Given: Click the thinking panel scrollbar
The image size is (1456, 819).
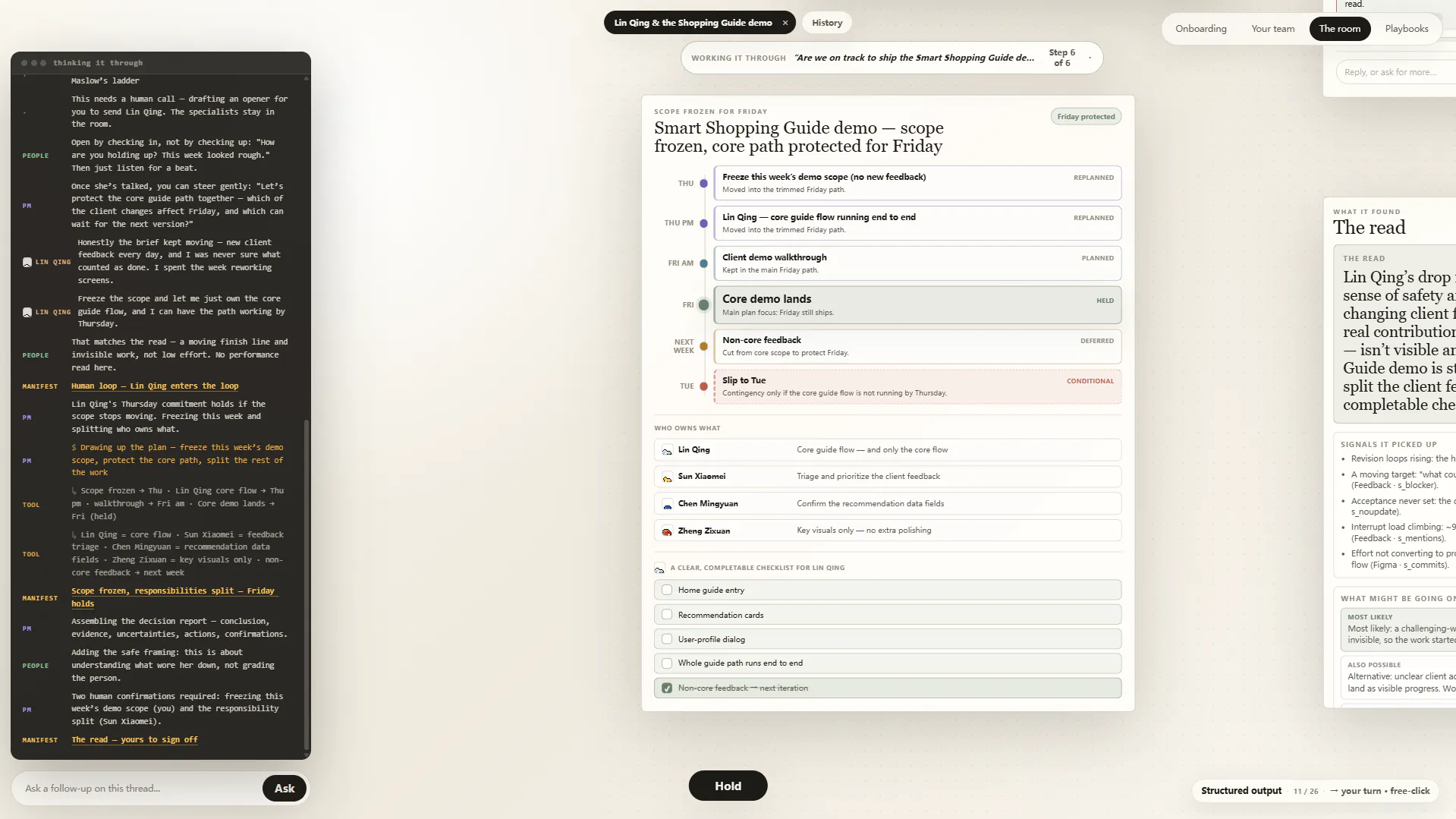Looking at the screenshot, I should pos(307,584).
